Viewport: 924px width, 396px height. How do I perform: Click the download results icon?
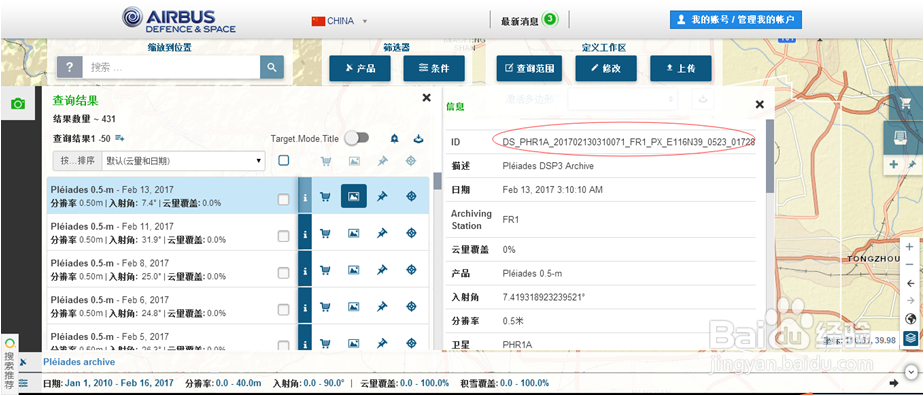pos(418,138)
